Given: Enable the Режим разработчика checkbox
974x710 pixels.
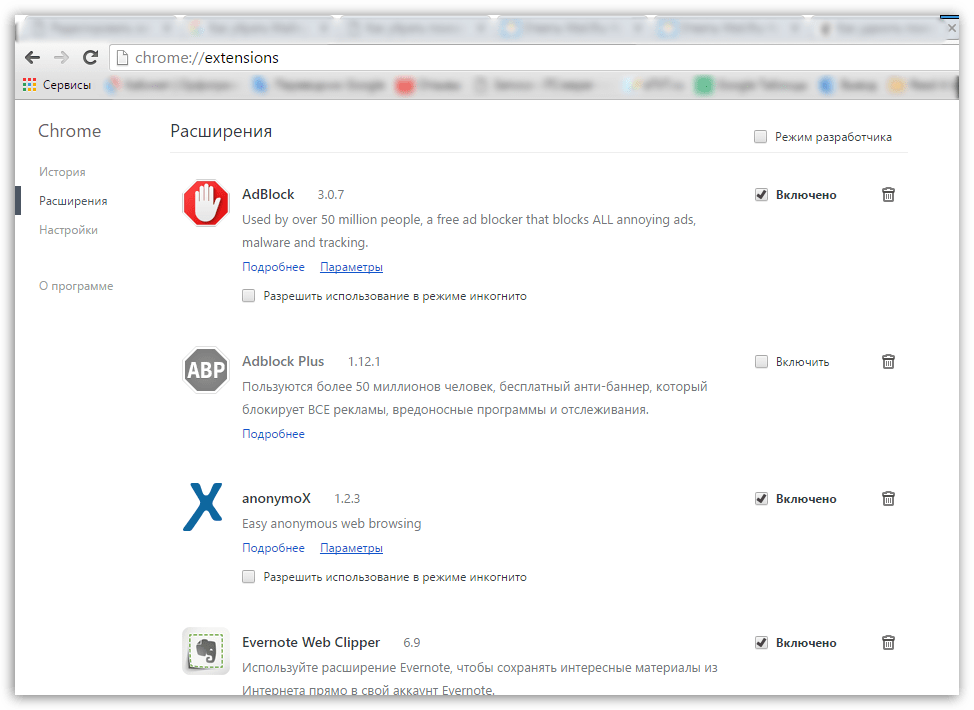Looking at the screenshot, I should click(761, 137).
